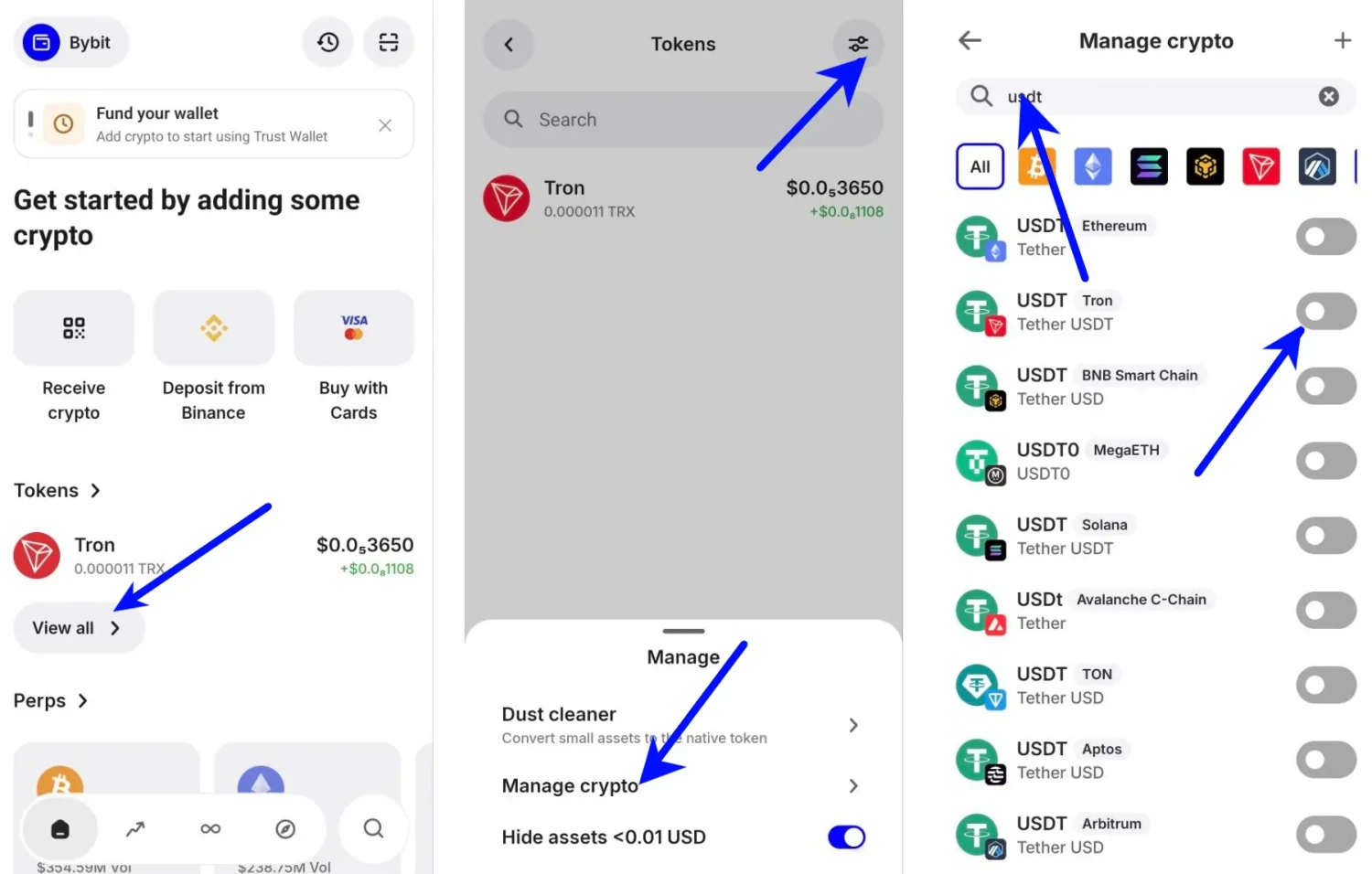Filter by Tron network icon
1372x874 pixels.
(1261, 167)
